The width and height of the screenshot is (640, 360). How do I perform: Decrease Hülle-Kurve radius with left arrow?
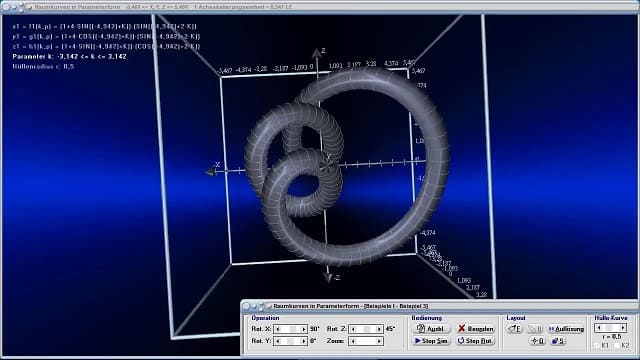pos(599,328)
